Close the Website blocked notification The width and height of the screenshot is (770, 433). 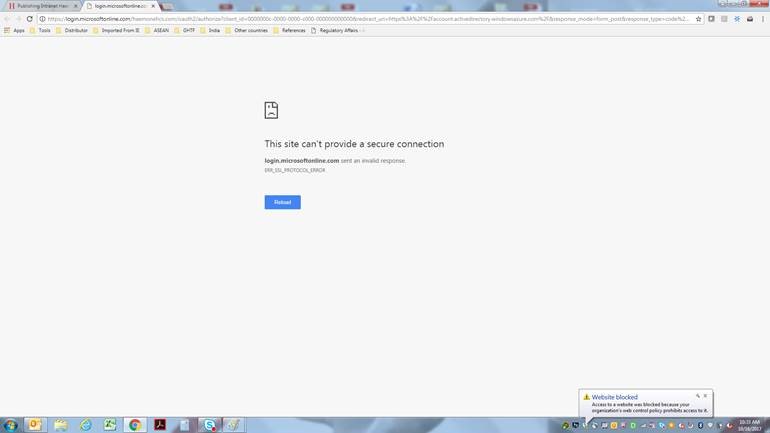(x=706, y=395)
